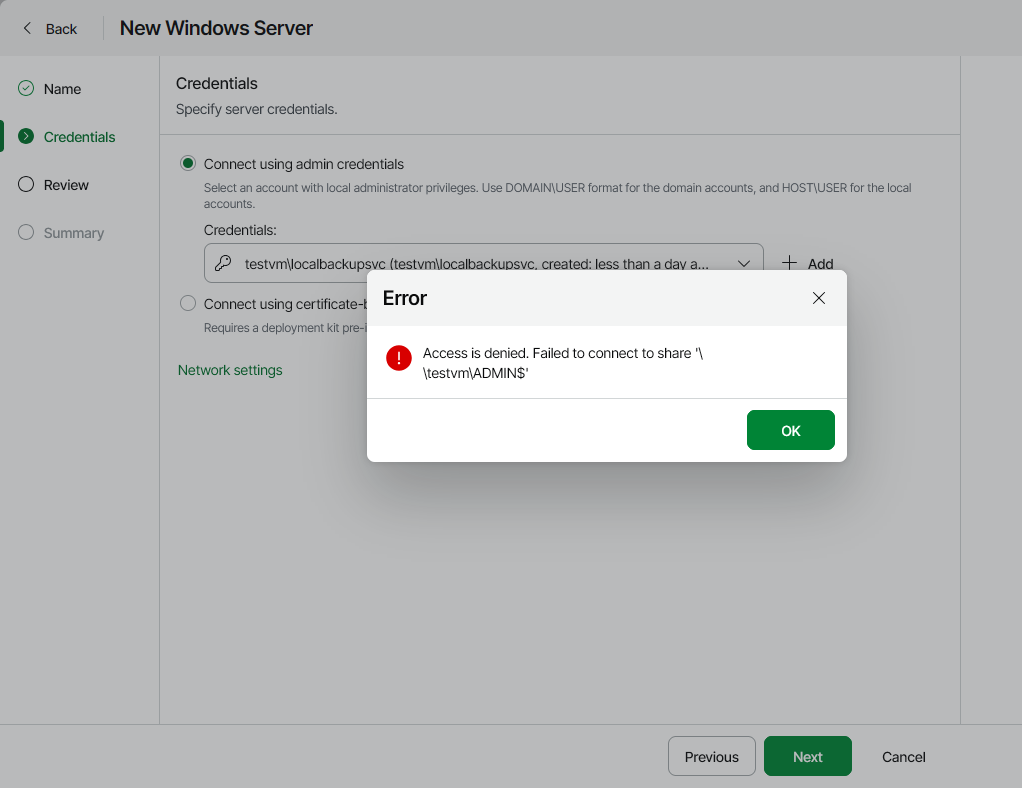Select Connect using certificate-based option

click(188, 304)
